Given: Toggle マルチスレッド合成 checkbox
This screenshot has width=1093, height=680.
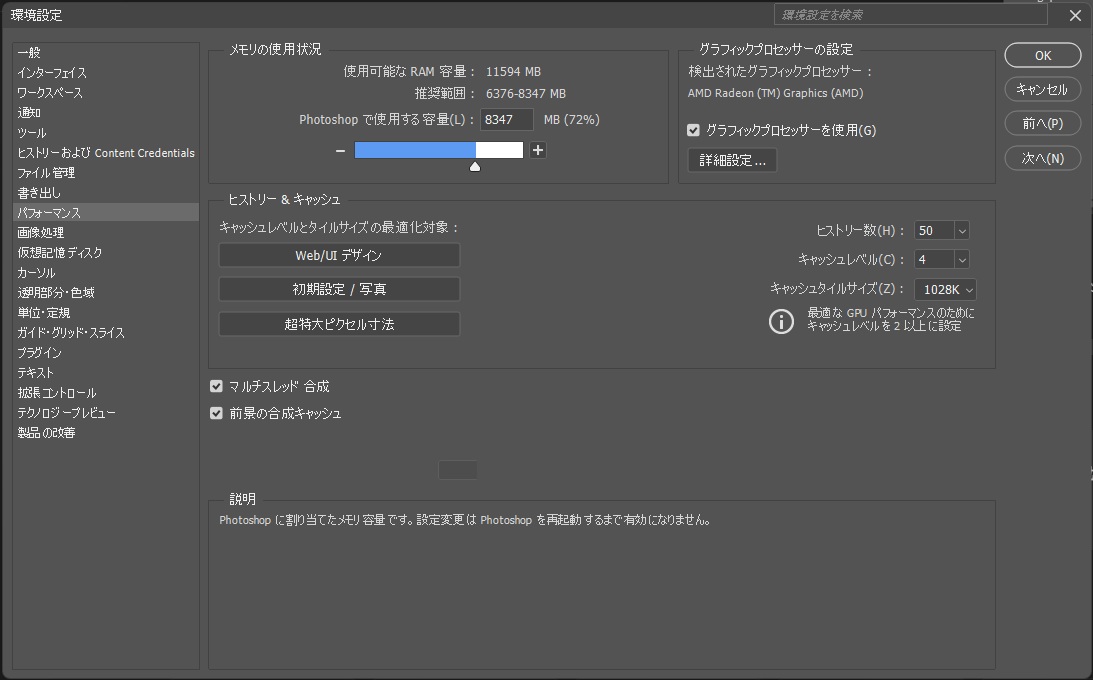Looking at the screenshot, I should tap(216, 386).
